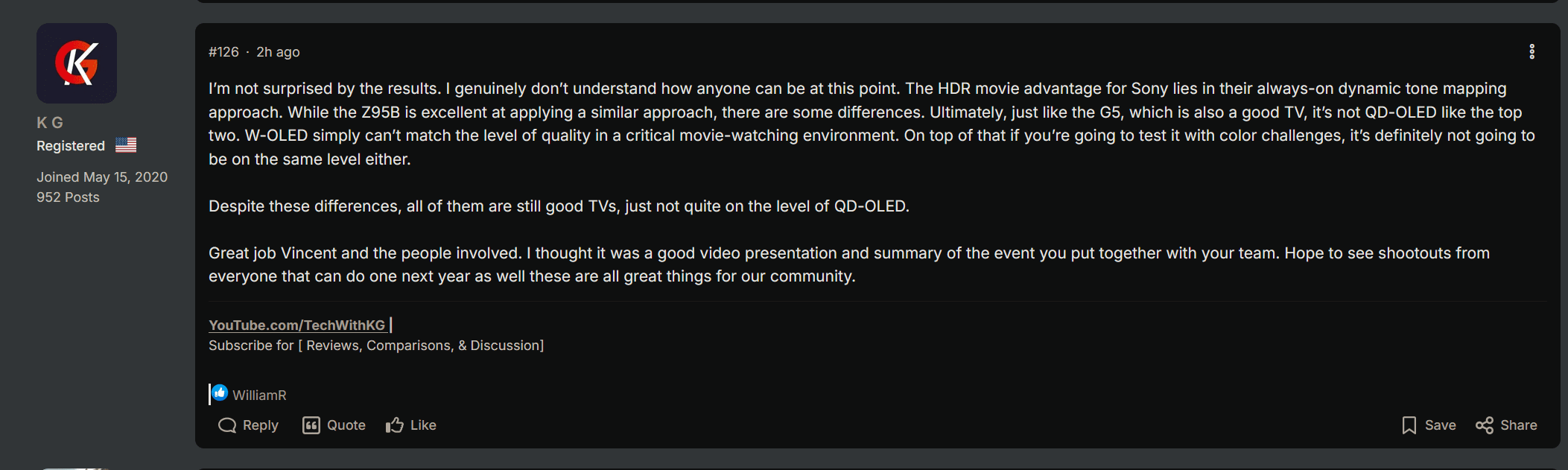
Task: Click the Share icon for post #126
Action: click(x=1484, y=425)
